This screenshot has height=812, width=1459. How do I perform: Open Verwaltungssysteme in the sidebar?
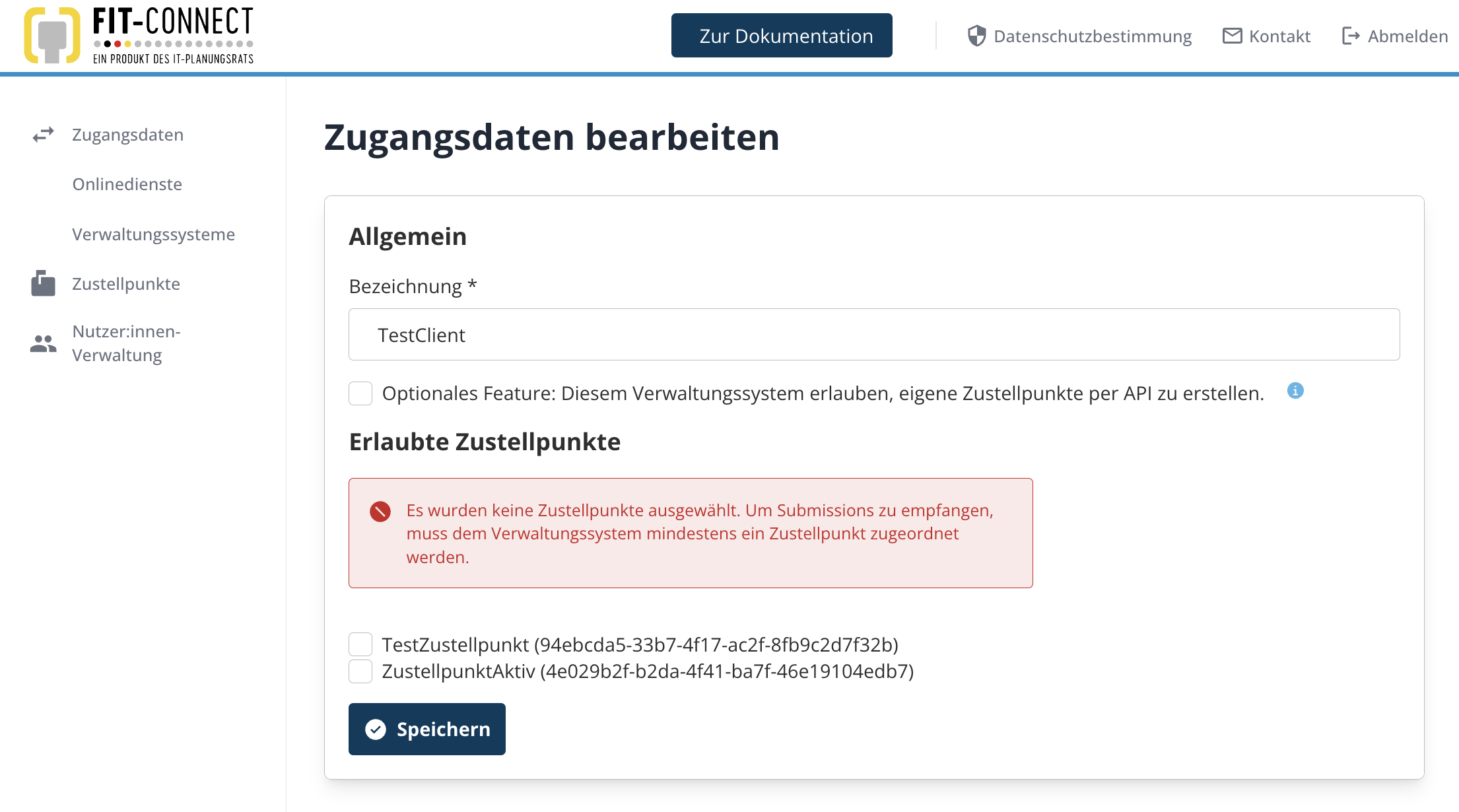pyautogui.click(x=153, y=234)
